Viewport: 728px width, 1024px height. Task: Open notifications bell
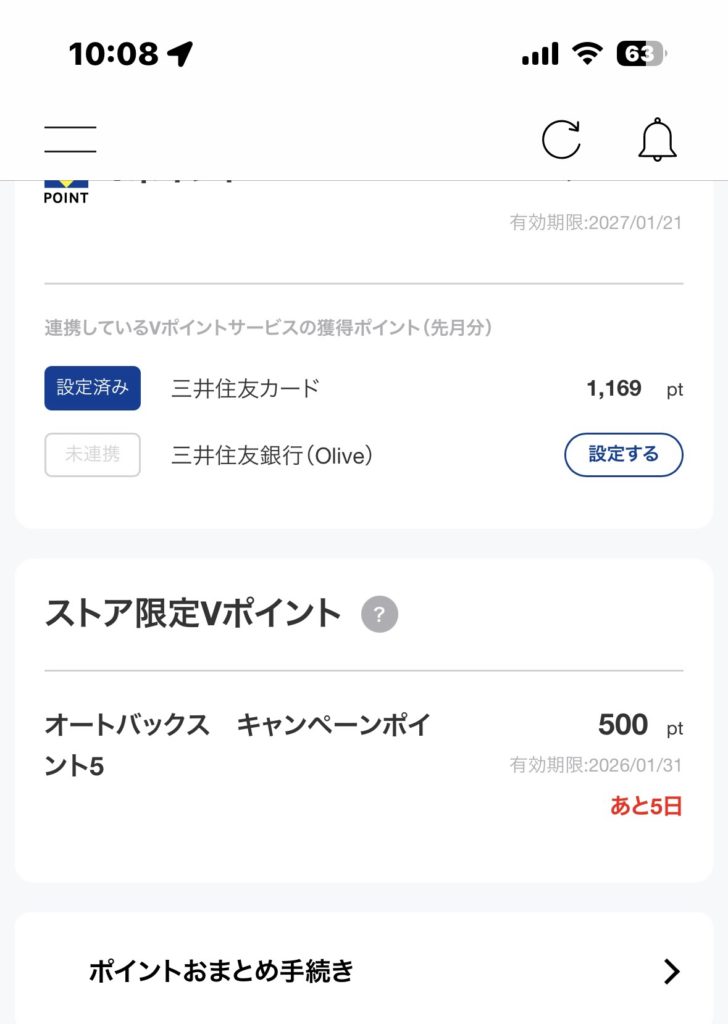(x=657, y=139)
